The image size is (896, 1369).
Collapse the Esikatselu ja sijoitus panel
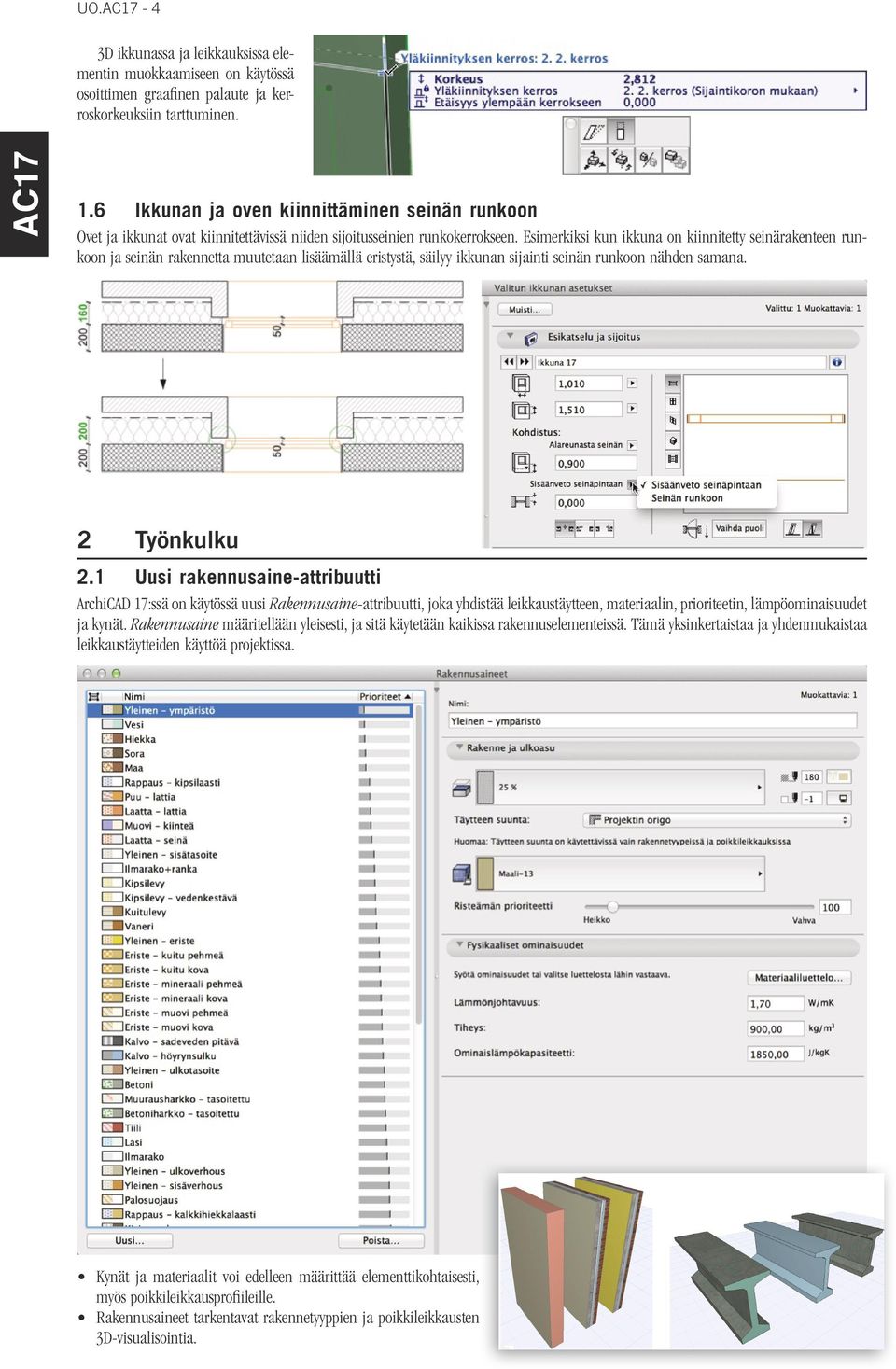pyautogui.click(x=510, y=337)
